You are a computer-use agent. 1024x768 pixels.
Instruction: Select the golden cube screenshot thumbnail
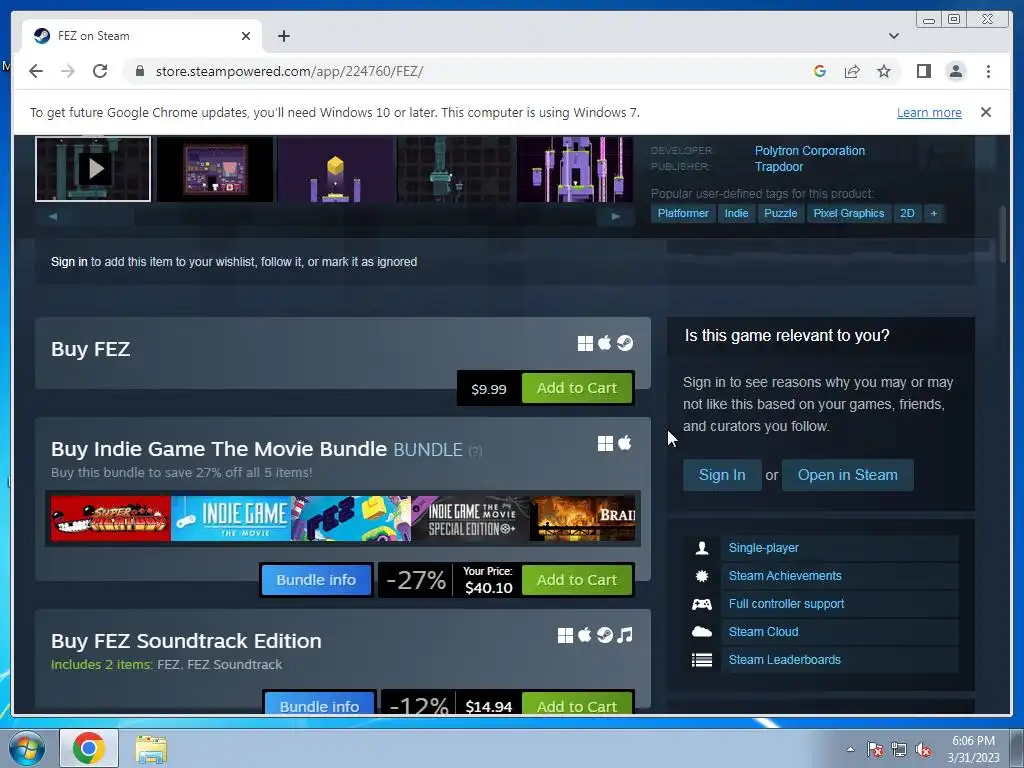[x=335, y=168]
